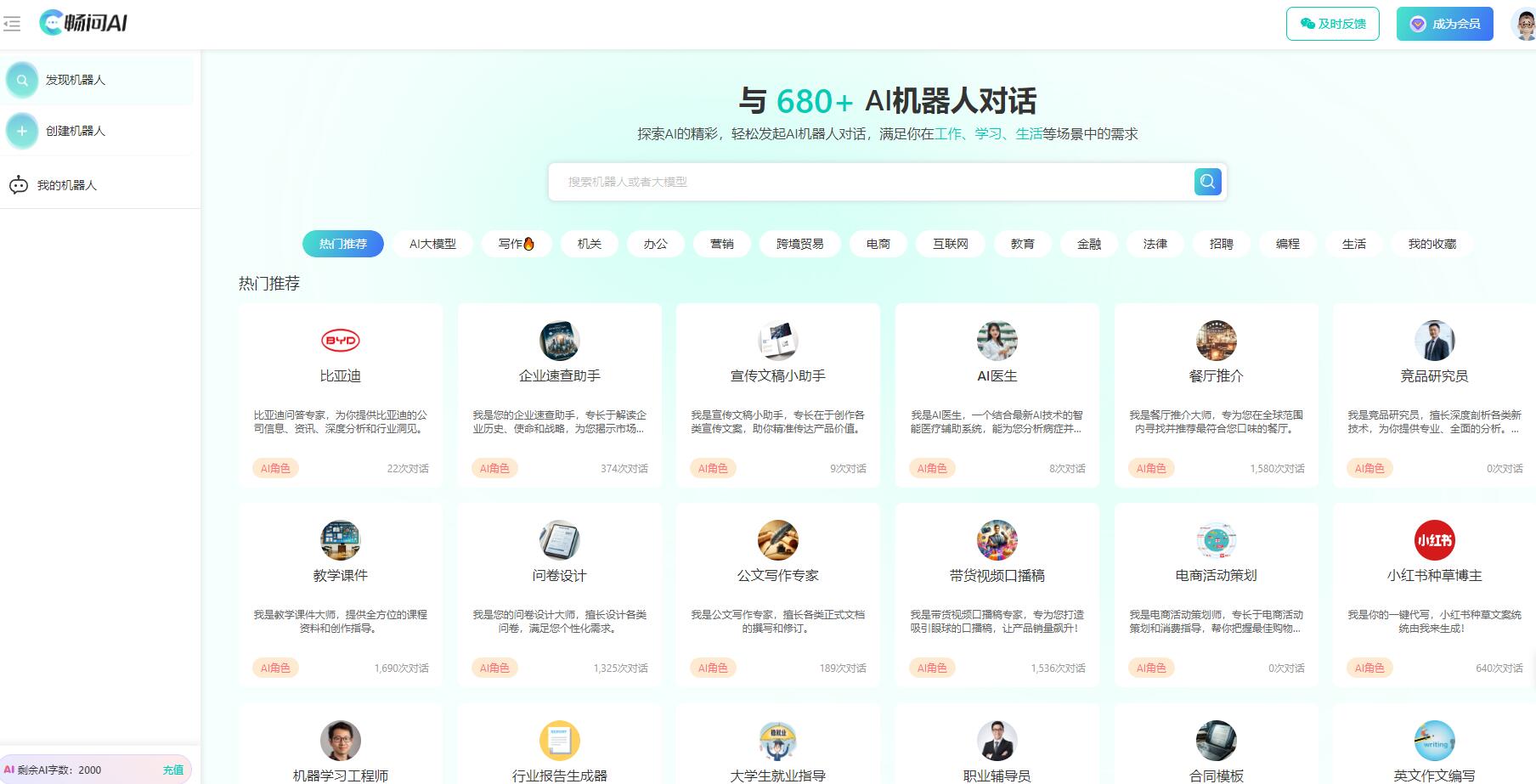Switch to the 写作 category
Viewport: 1536px width, 784px height.
click(x=516, y=244)
